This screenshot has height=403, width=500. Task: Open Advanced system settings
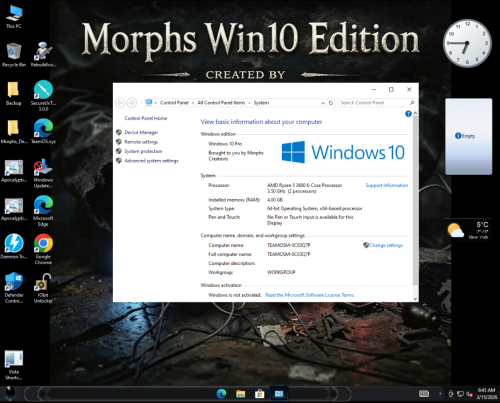click(151, 161)
